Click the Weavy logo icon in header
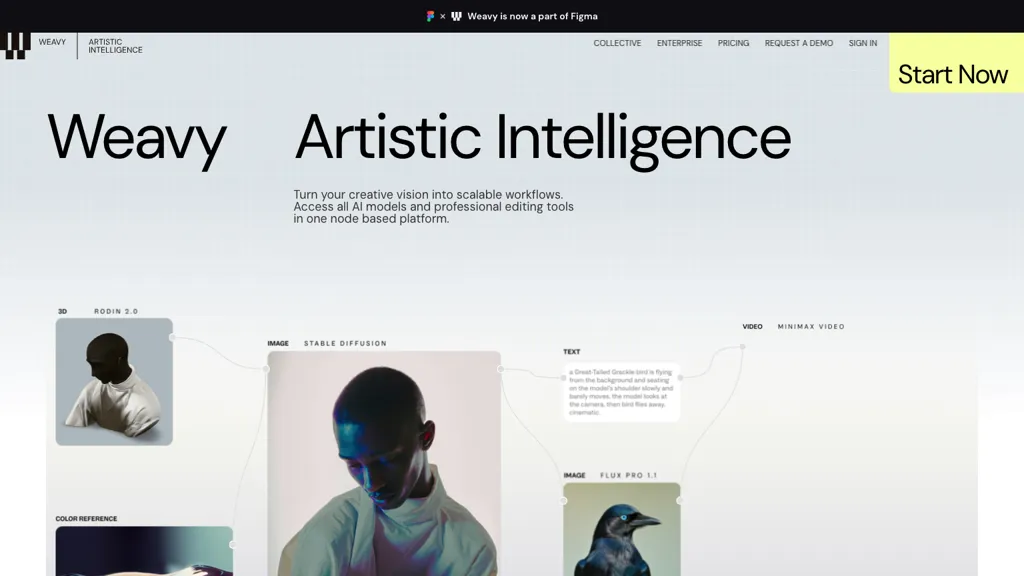The height and width of the screenshot is (576, 1024). pyautogui.click(x=16, y=46)
